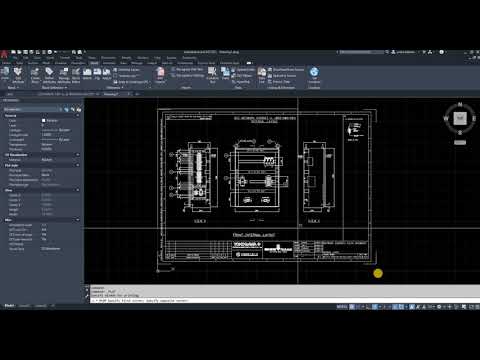The image size is (480, 360).
Task: Open the Frames vary dropdown
Action: [128, 76]
